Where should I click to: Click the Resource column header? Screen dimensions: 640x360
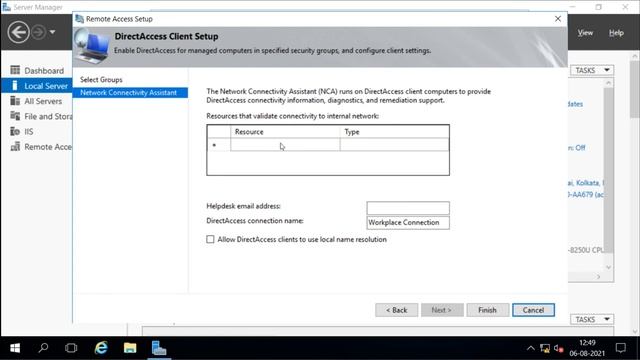point(285,132)
